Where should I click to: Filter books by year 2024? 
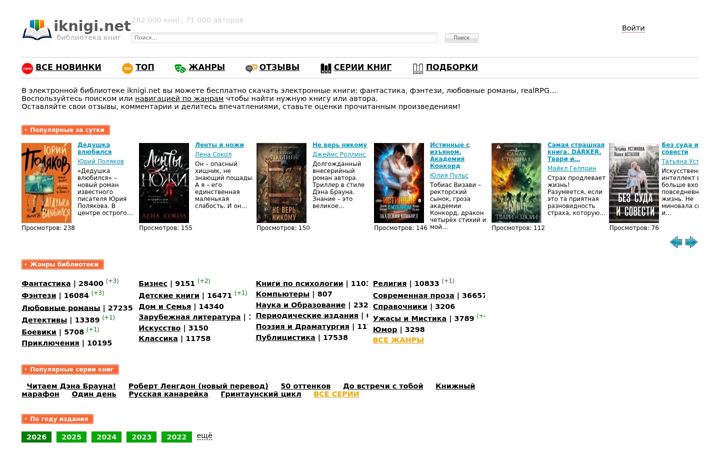point(107,437)
